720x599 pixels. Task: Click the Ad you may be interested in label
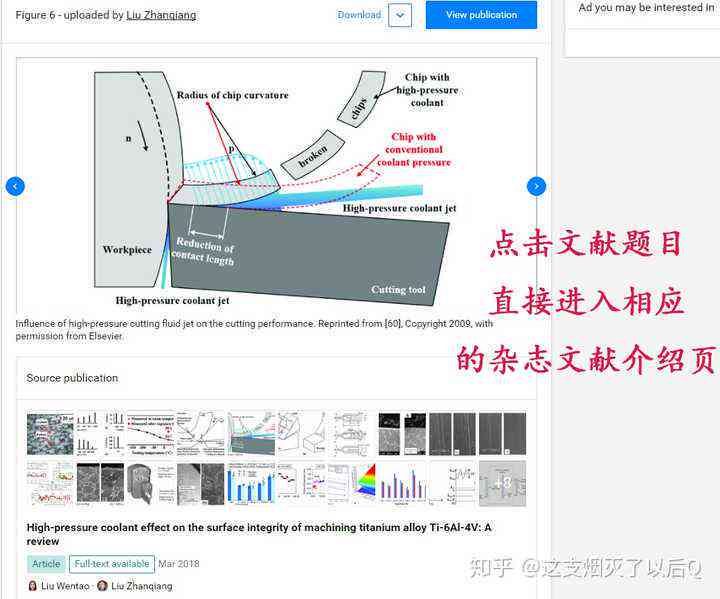646,7
